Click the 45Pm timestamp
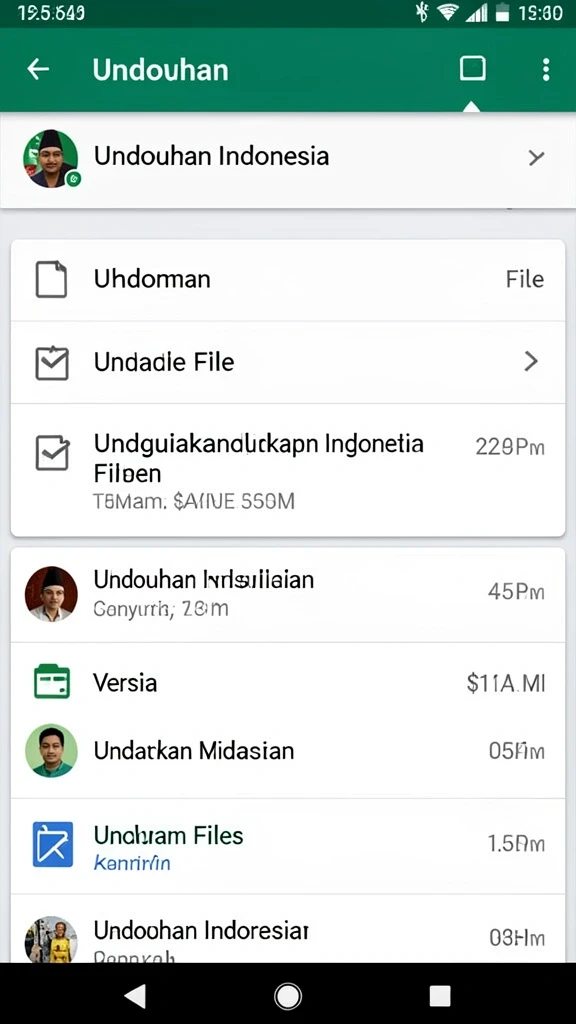The image size is (576, 1024). 516,592
